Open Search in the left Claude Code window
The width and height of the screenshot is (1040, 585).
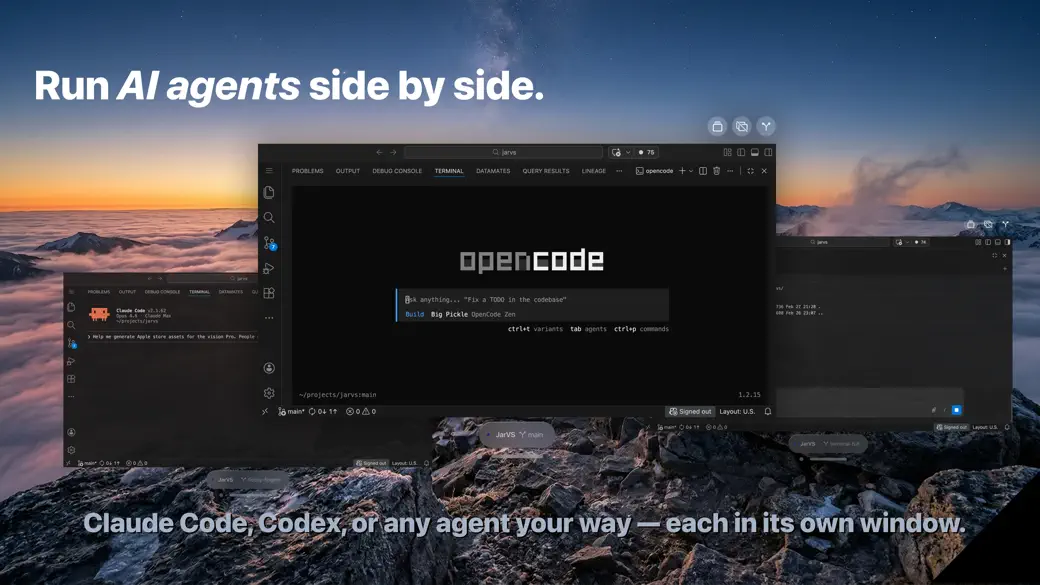click(x=71, y=325)
